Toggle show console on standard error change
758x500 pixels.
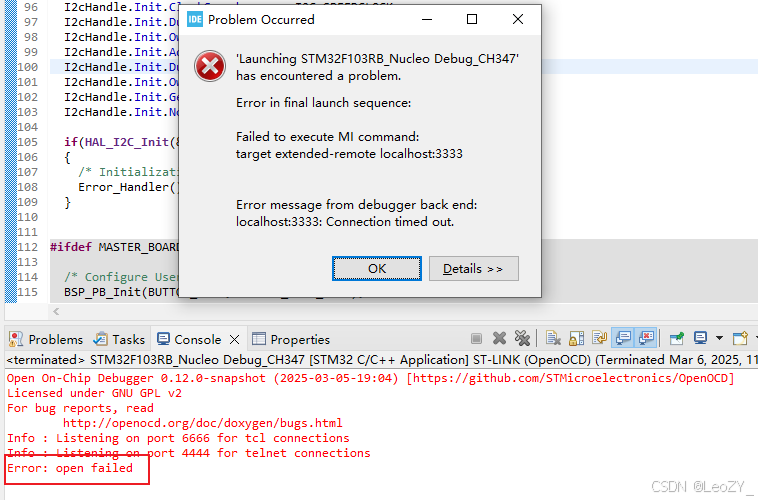[x=646, y=338]
